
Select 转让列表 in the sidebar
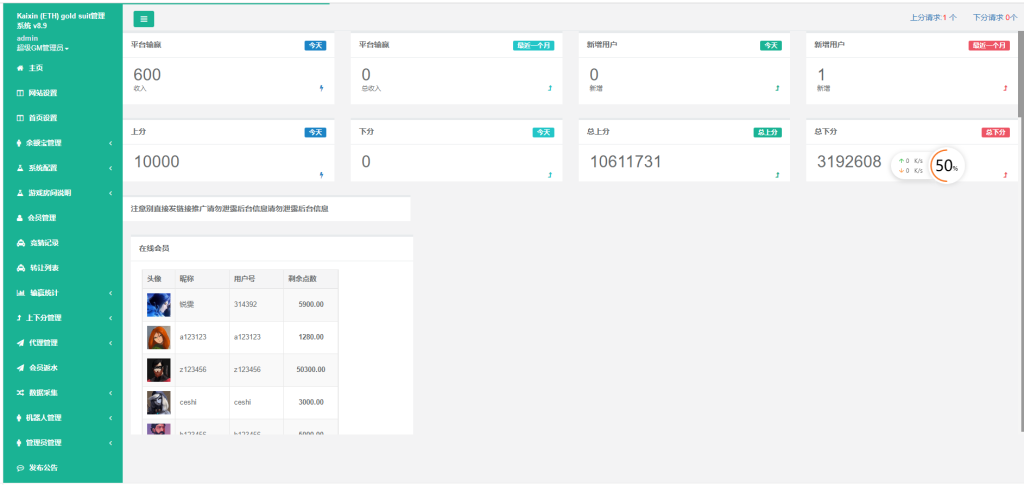[43, 268]
